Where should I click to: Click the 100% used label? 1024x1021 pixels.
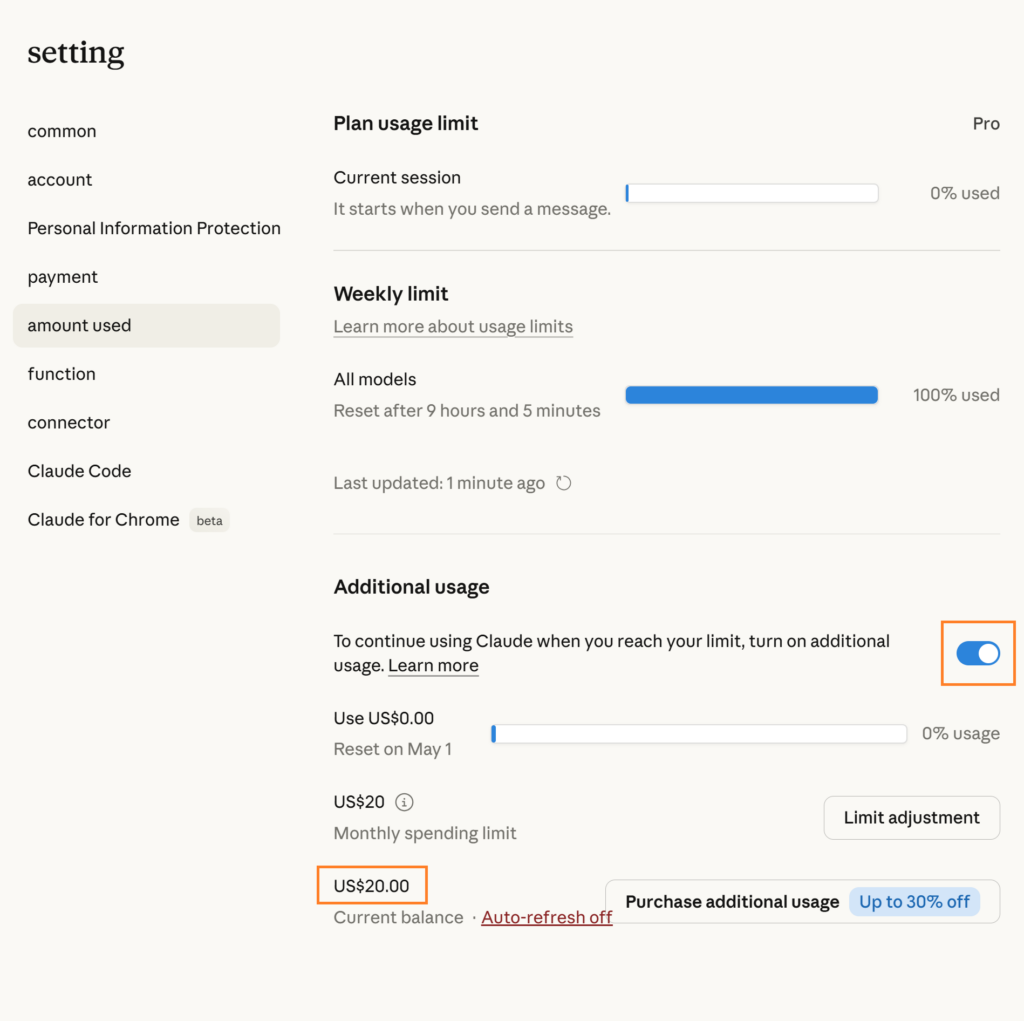point(956,395)
